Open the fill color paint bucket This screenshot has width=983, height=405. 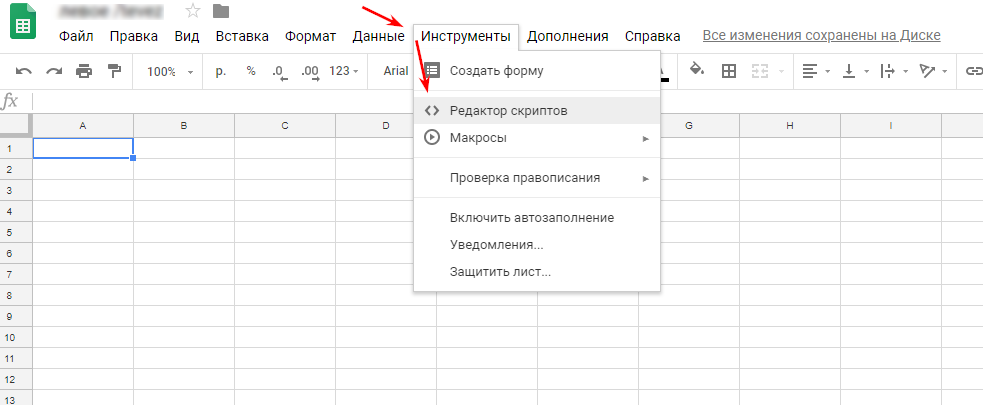click(x=698, y=71)
